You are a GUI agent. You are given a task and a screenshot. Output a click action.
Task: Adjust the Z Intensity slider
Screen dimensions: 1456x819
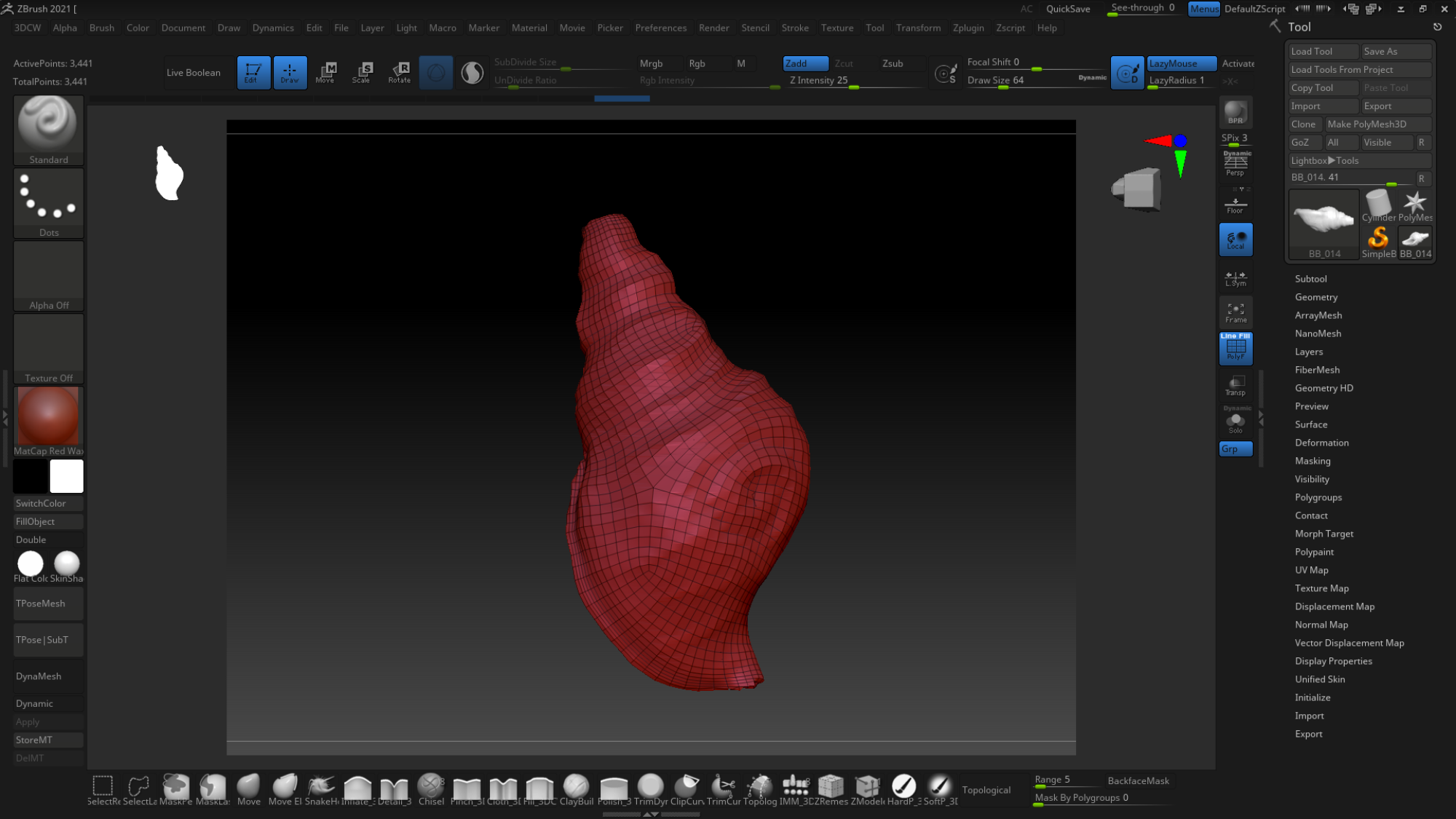tap(855, 81)
